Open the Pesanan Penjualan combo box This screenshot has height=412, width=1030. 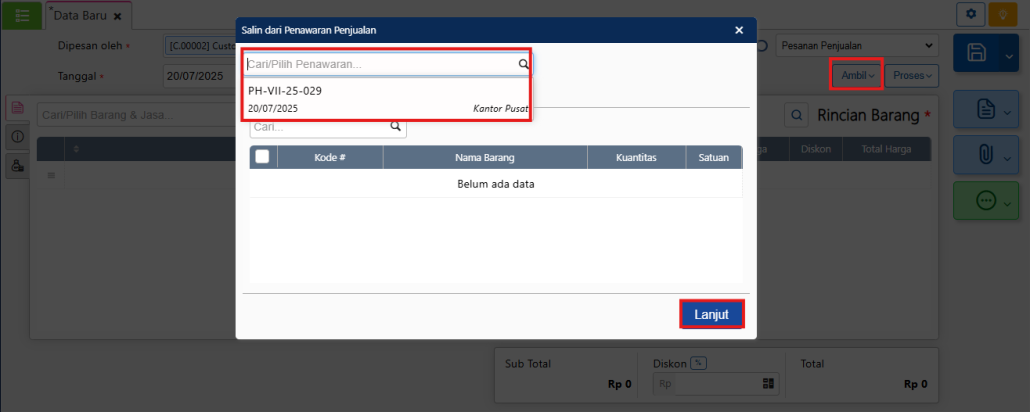coord(857,45)
